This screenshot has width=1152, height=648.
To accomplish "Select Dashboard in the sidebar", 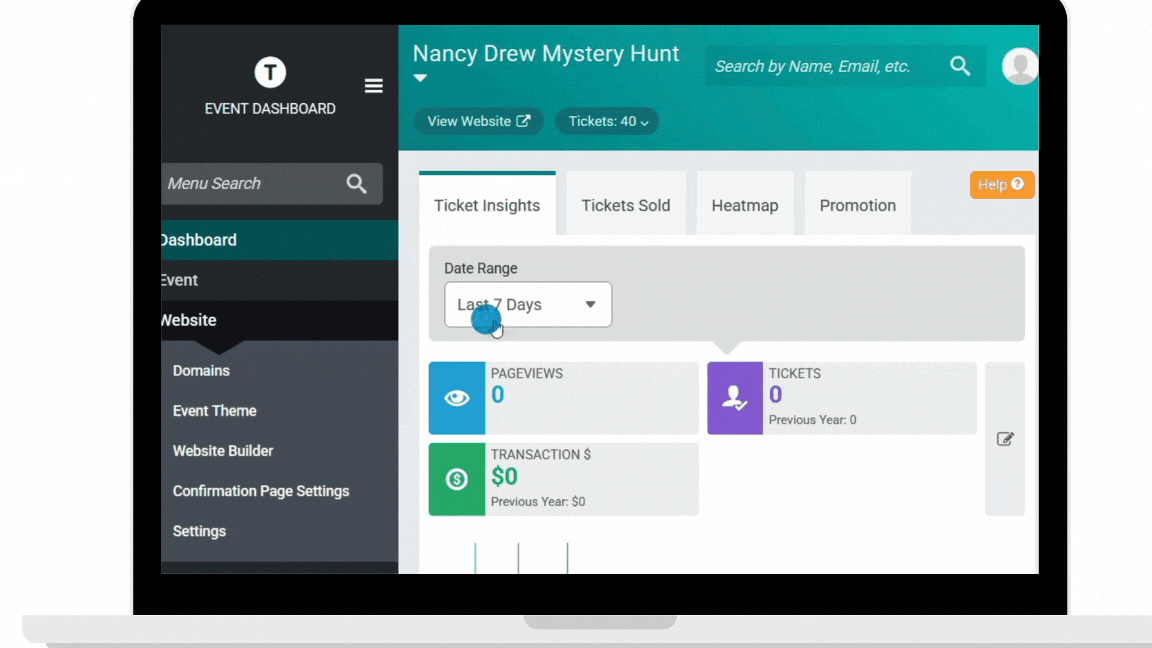I will (x=279, y=240).
